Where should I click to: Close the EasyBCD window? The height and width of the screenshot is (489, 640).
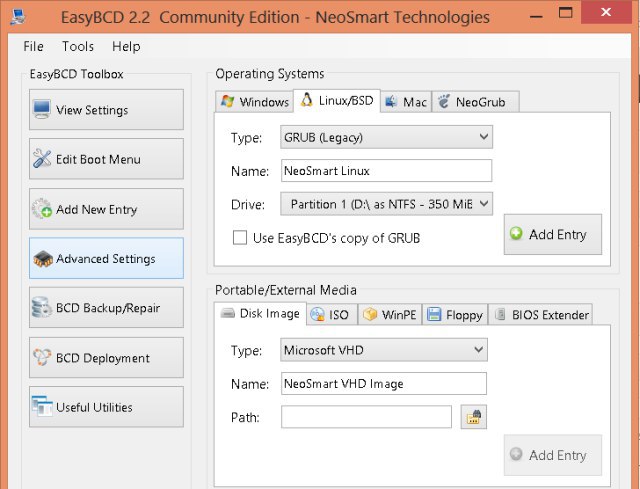[x=606, y=12]
